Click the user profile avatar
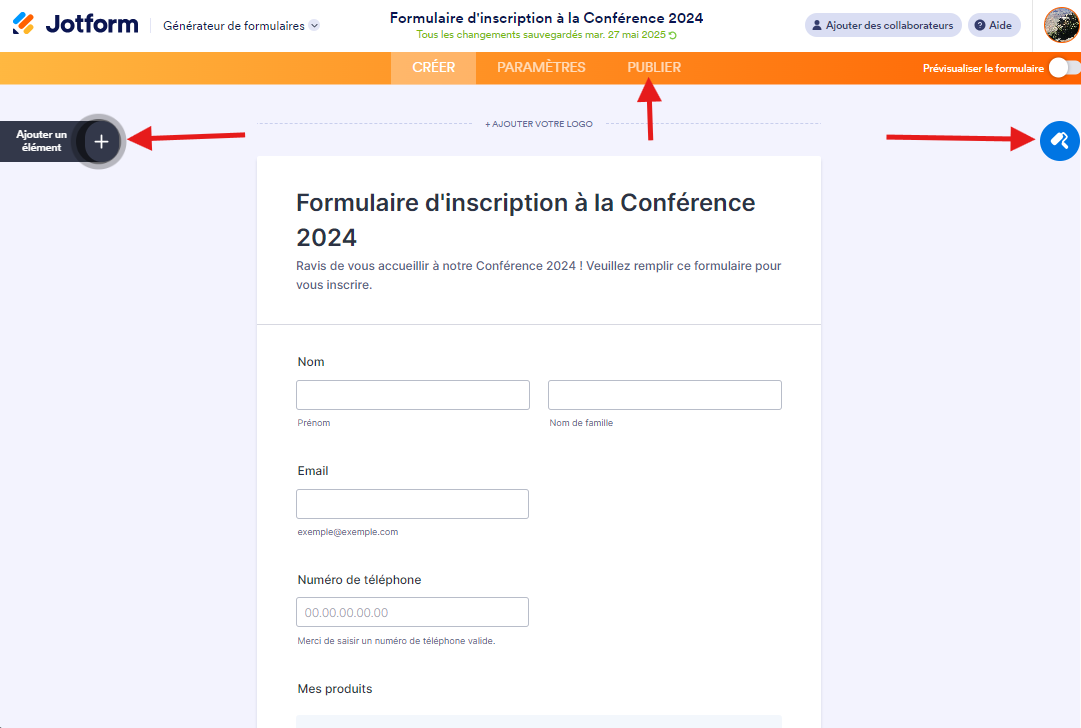 pos(1061,25)
